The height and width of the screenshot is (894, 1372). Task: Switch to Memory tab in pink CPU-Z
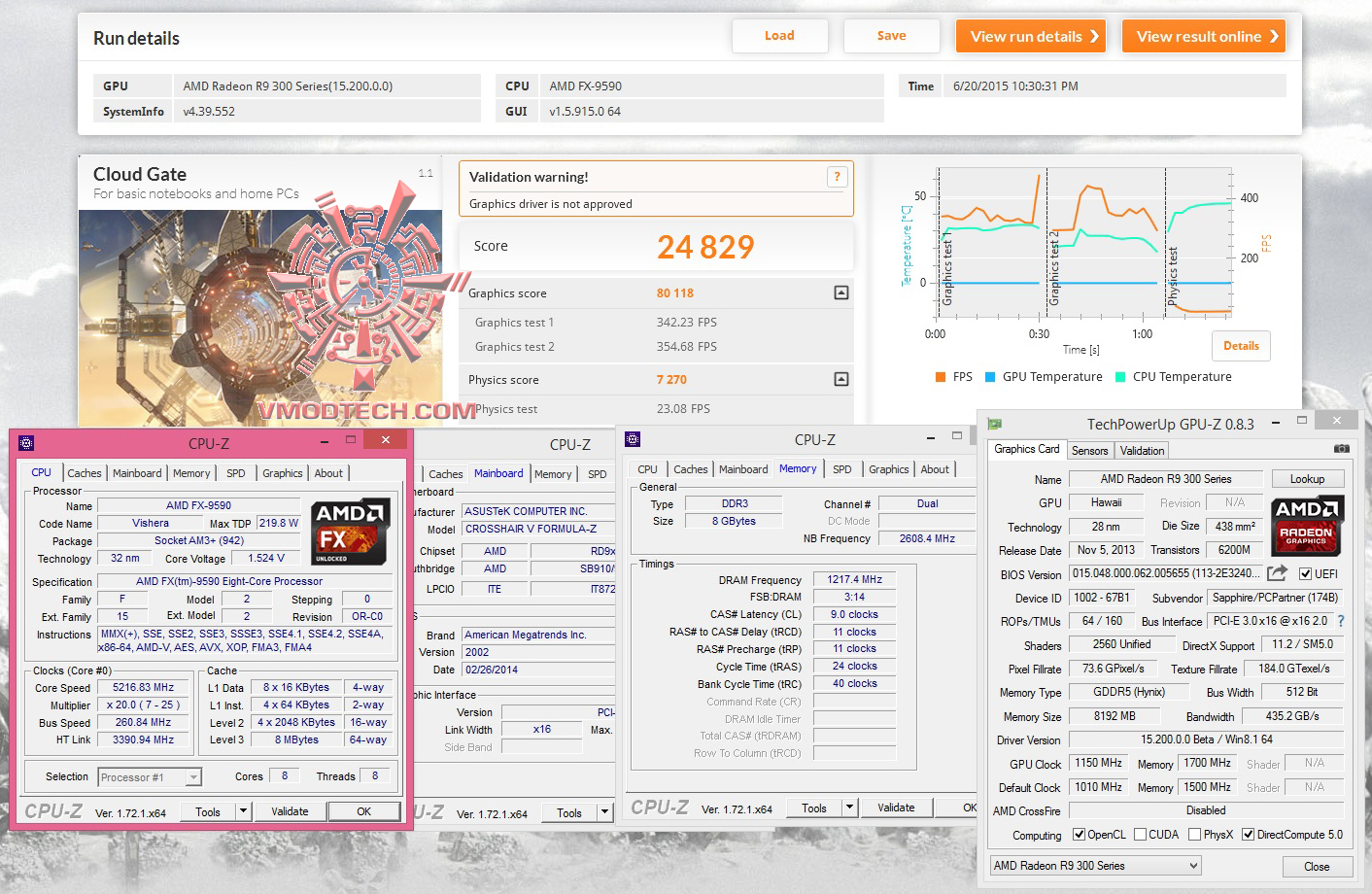click(191, 473)
